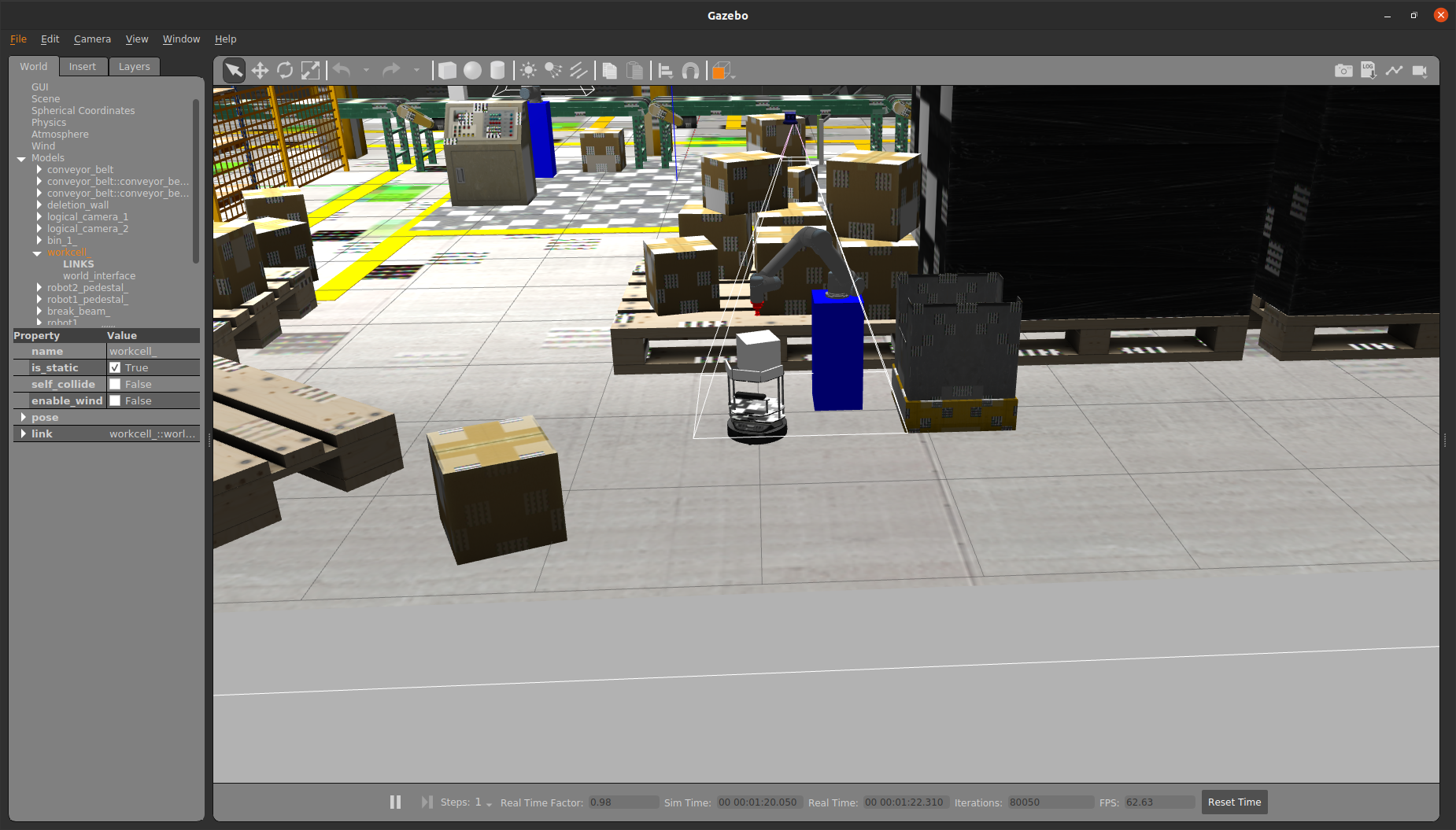Select Physics in the World tree
Viewport: 1456px width, 830px height.
(49, 123)
